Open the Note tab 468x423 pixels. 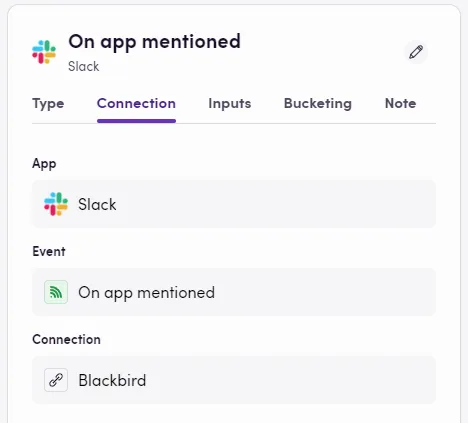400,104
